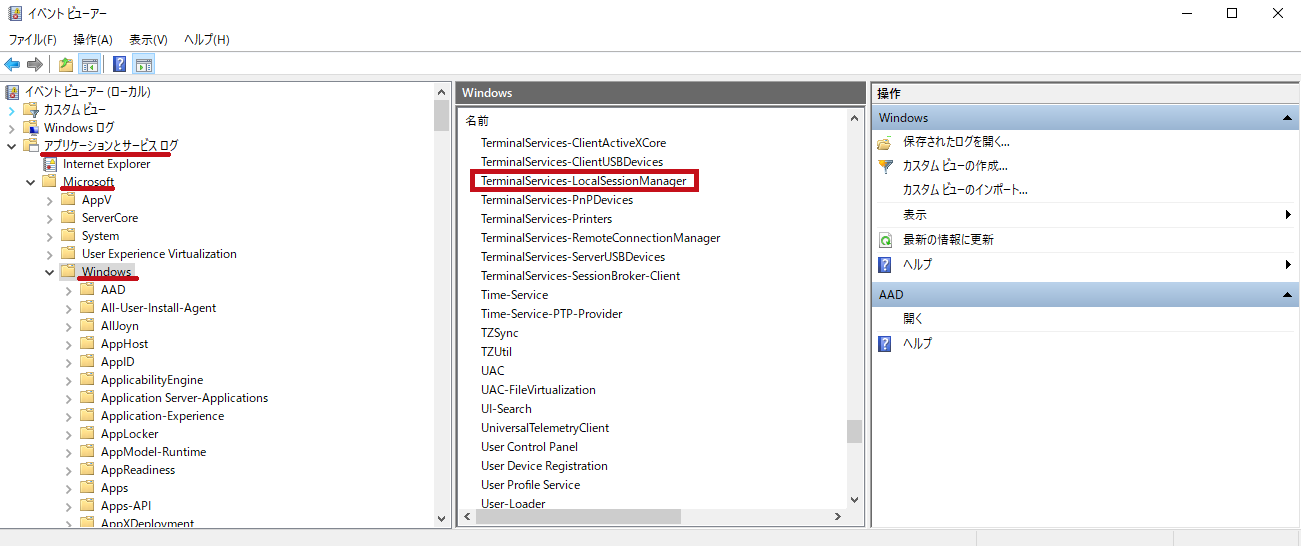Click カスタム ビューのインポート... action
Image resolution: width=1301 pixels, height=546 pixels.
(x=965, y=190)
